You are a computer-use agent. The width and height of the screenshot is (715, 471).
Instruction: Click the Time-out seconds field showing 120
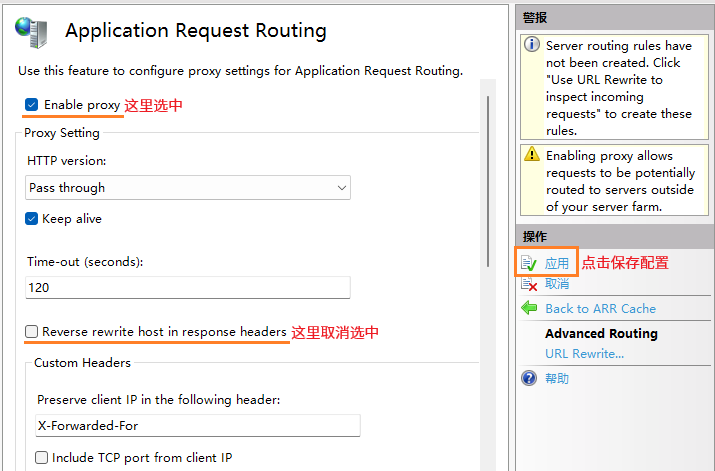[188, 287]
